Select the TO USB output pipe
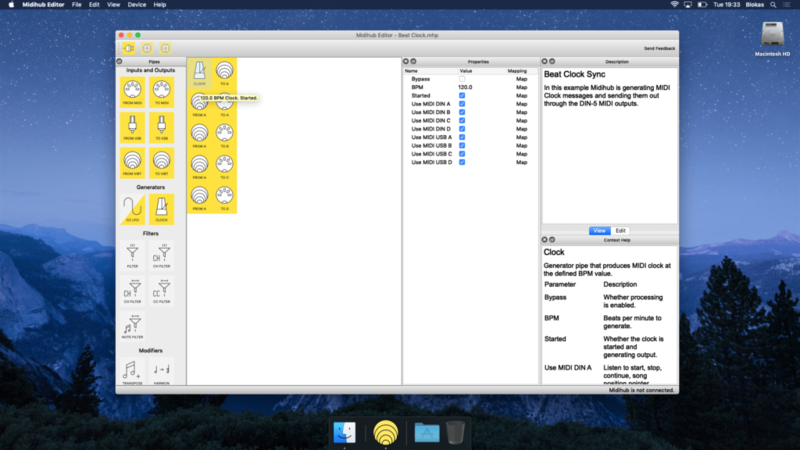 (160, 126)
